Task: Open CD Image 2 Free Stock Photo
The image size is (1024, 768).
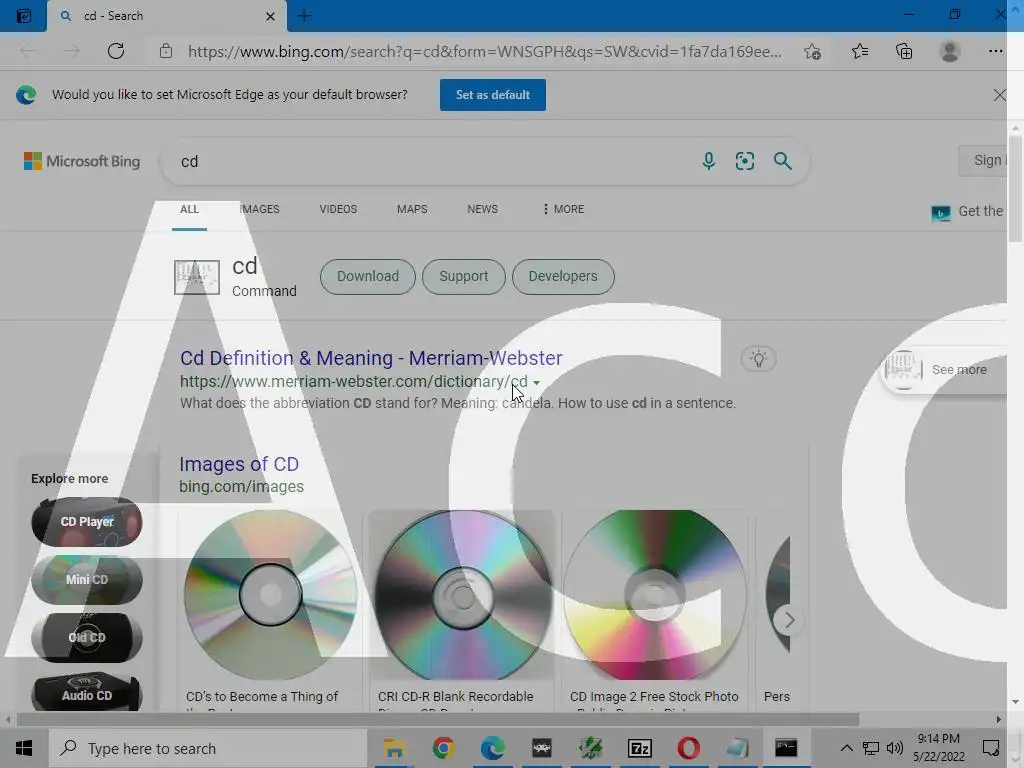Action: coord(654,595)
